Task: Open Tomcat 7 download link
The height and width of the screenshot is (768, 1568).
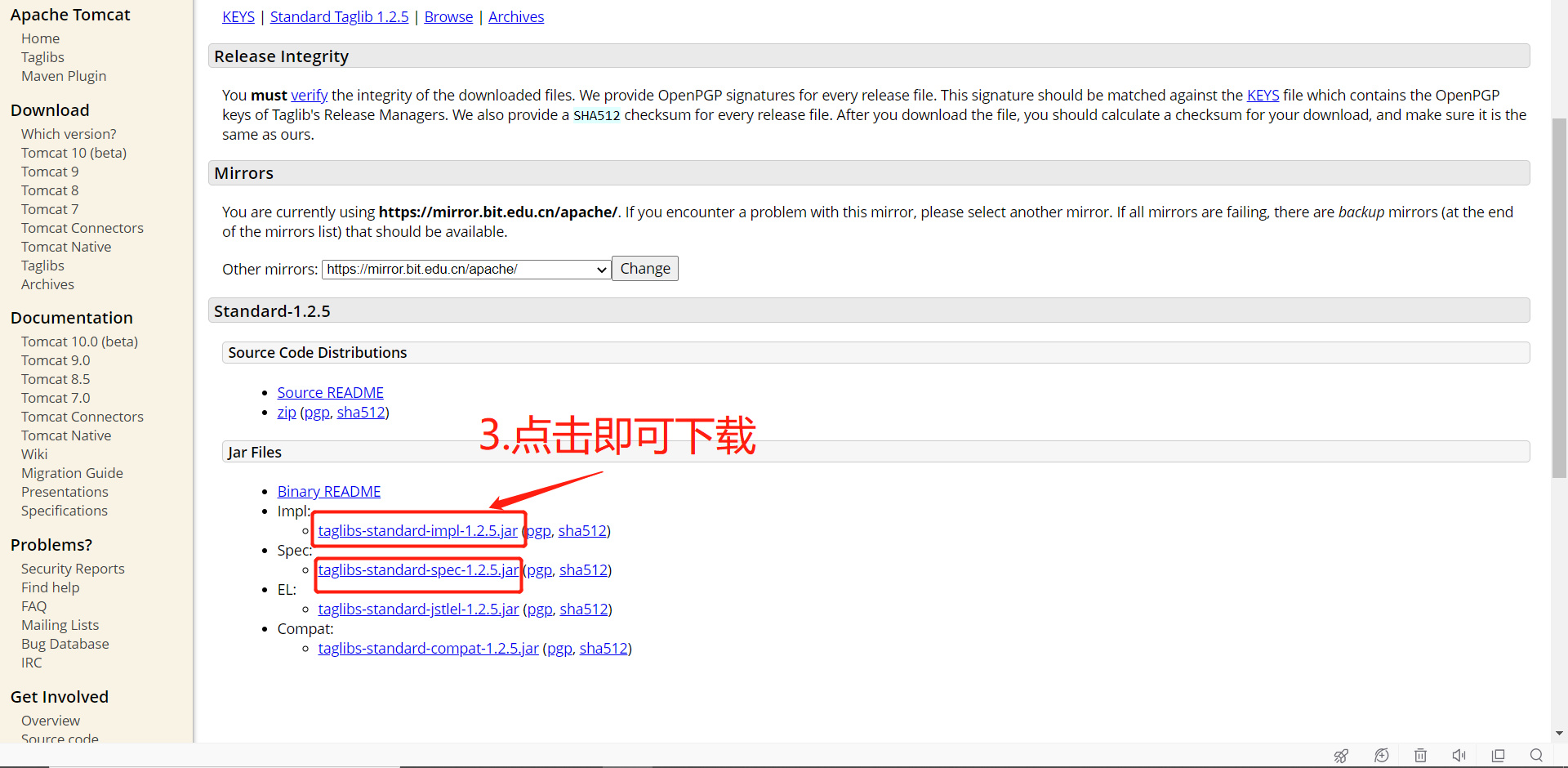Action: 50,209
